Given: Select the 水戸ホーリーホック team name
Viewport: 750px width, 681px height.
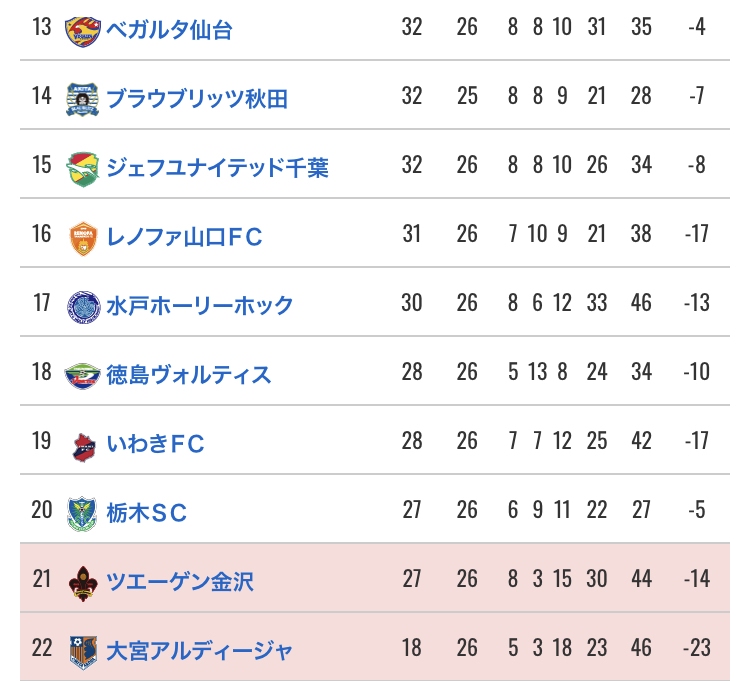Looking at the screenshot, I should point(200,306).
